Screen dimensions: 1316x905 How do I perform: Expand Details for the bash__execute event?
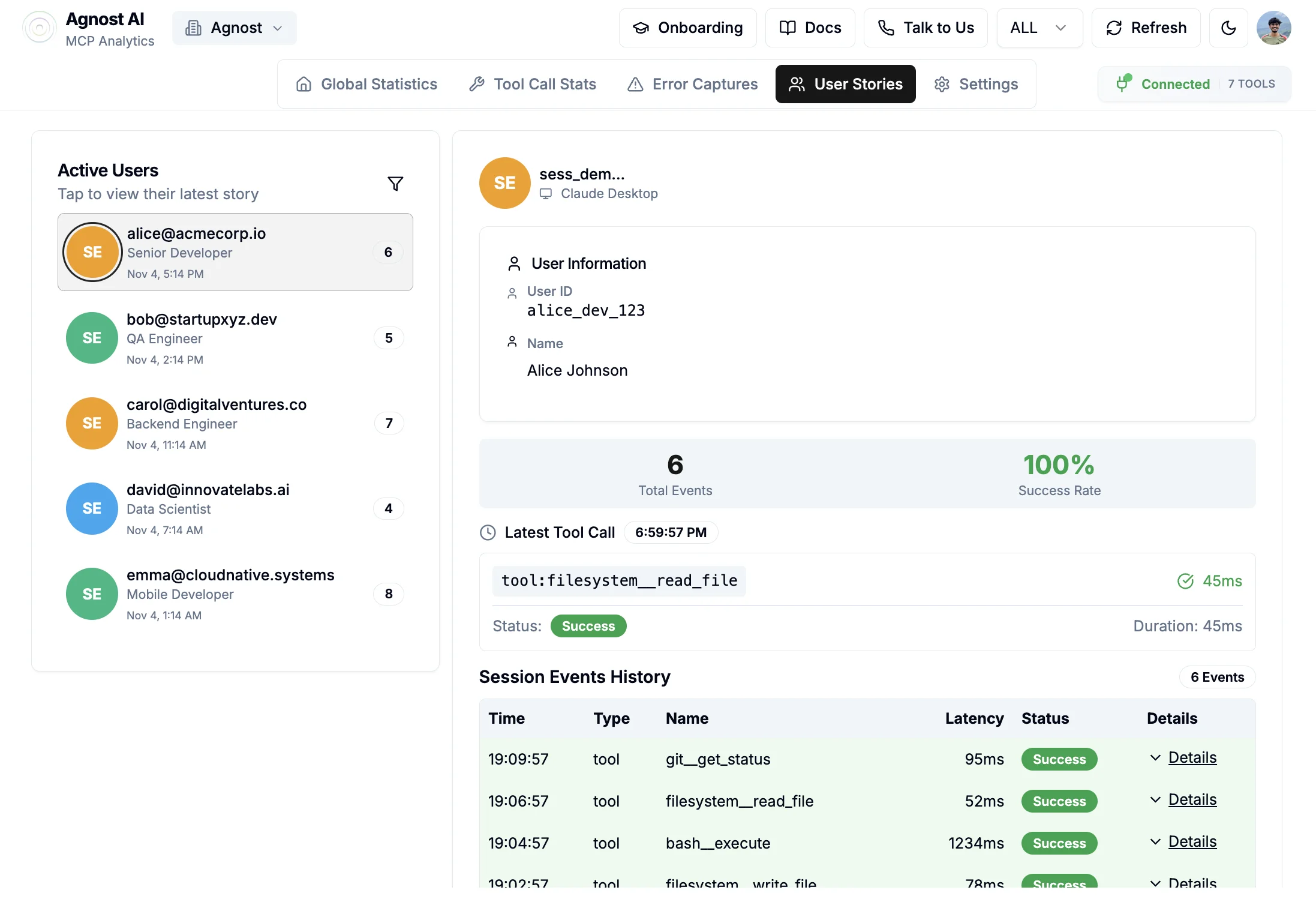(1183, 843)
